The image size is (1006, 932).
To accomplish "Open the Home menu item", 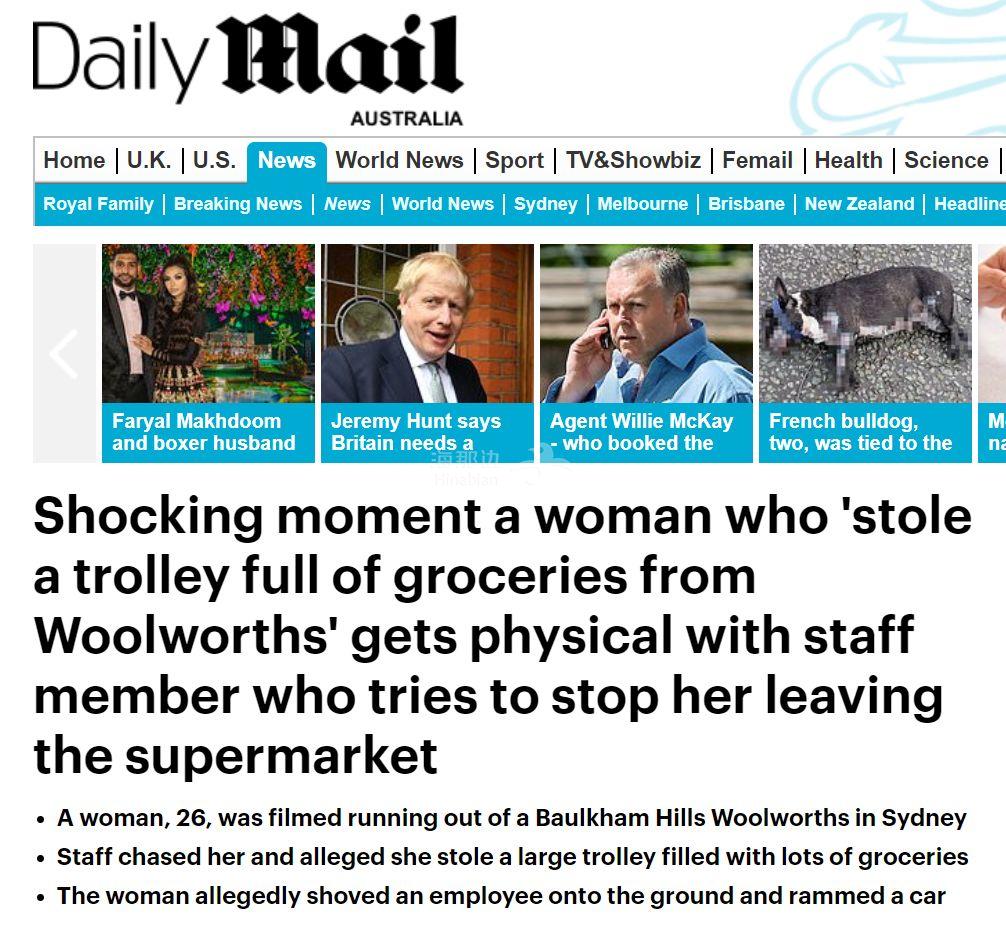I will tap(74, 160).
